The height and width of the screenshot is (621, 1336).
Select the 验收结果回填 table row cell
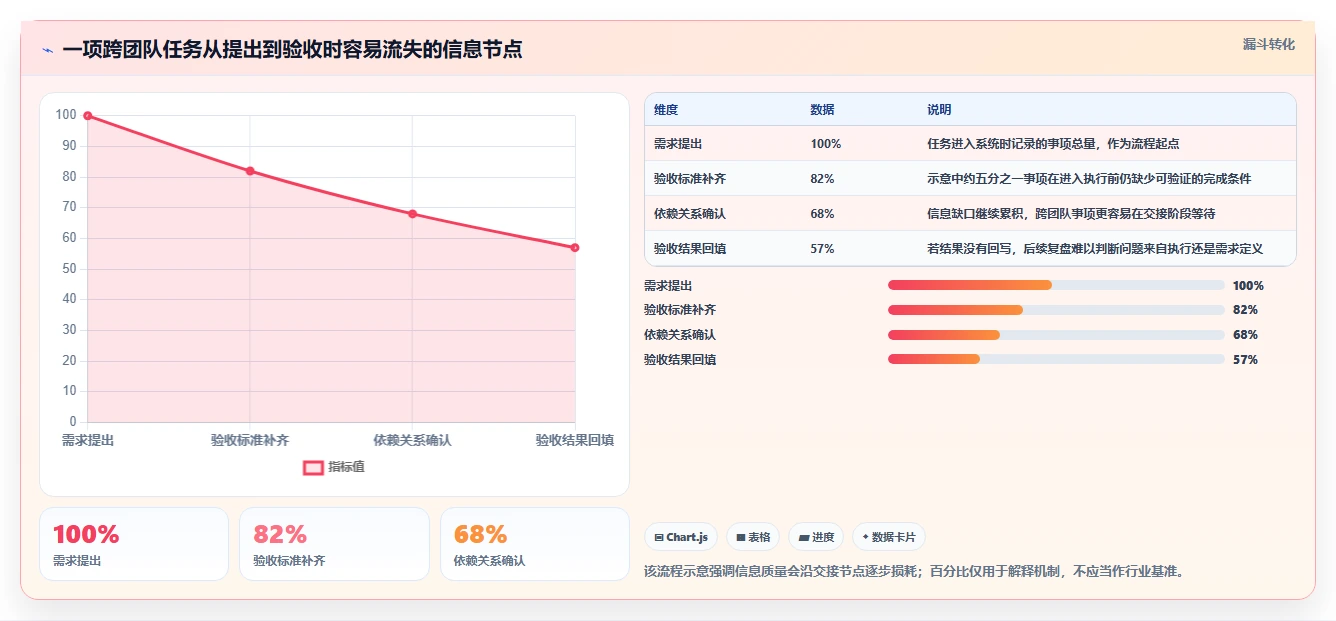690,249
